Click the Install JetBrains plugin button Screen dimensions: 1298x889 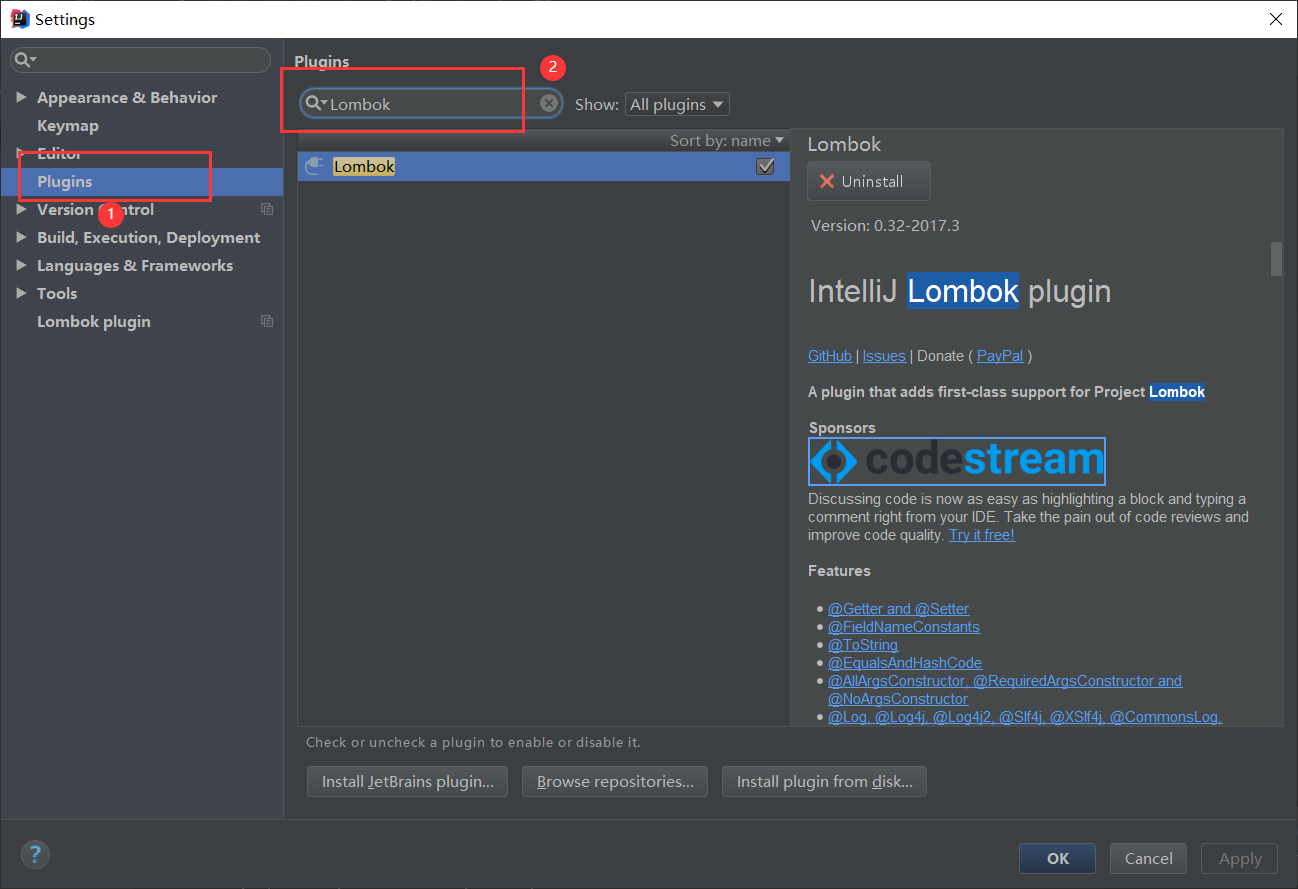tap(408, 781)
